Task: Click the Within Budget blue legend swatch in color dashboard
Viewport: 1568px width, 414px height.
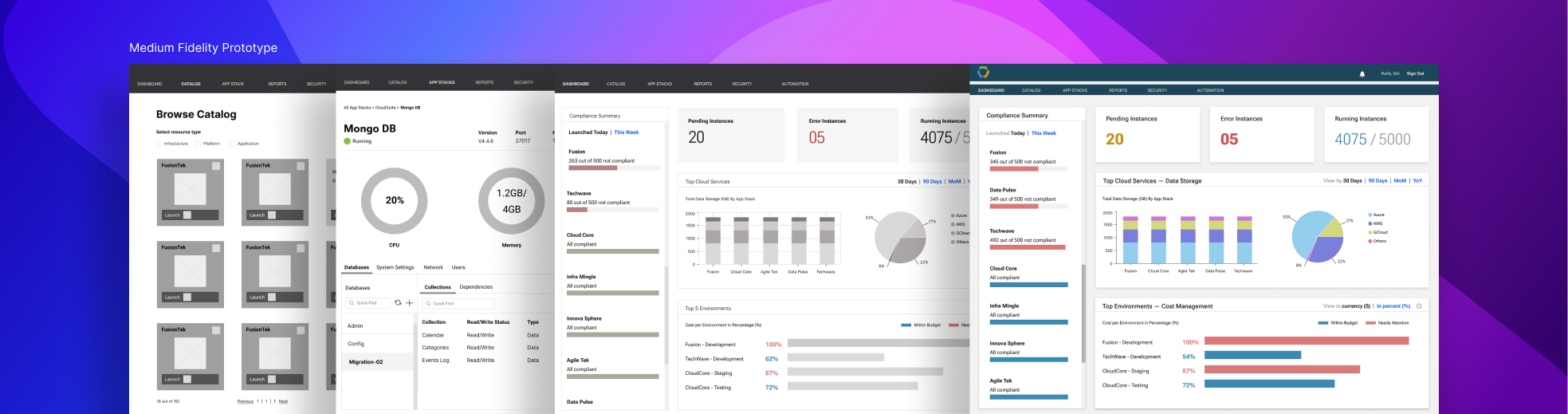Action: (1323, 323)
